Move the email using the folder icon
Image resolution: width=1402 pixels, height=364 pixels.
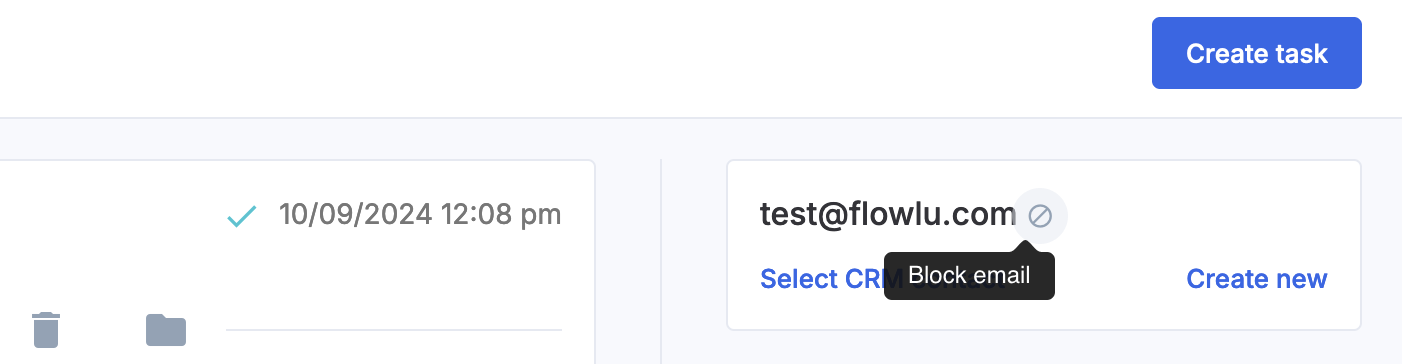(166, 329)
